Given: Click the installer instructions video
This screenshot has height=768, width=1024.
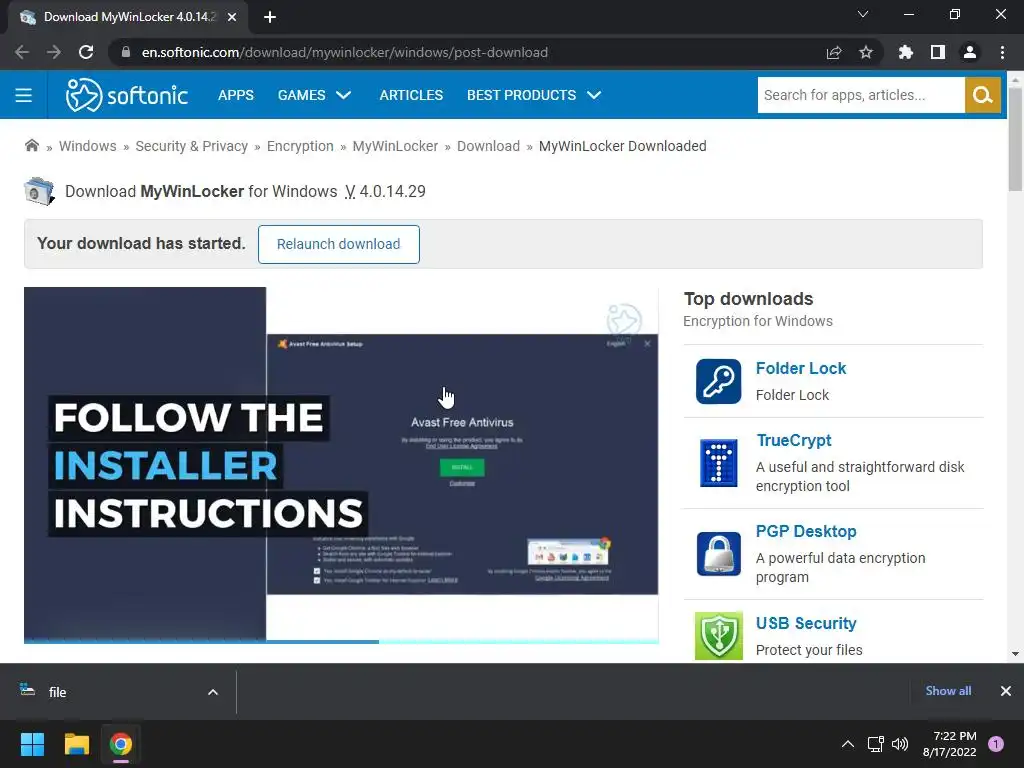Looking at the screenshot, I should click(341, 464).
